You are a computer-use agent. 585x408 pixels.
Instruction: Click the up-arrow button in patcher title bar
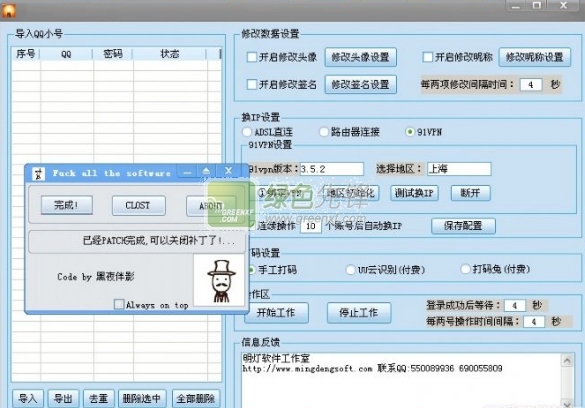[206, 172]
